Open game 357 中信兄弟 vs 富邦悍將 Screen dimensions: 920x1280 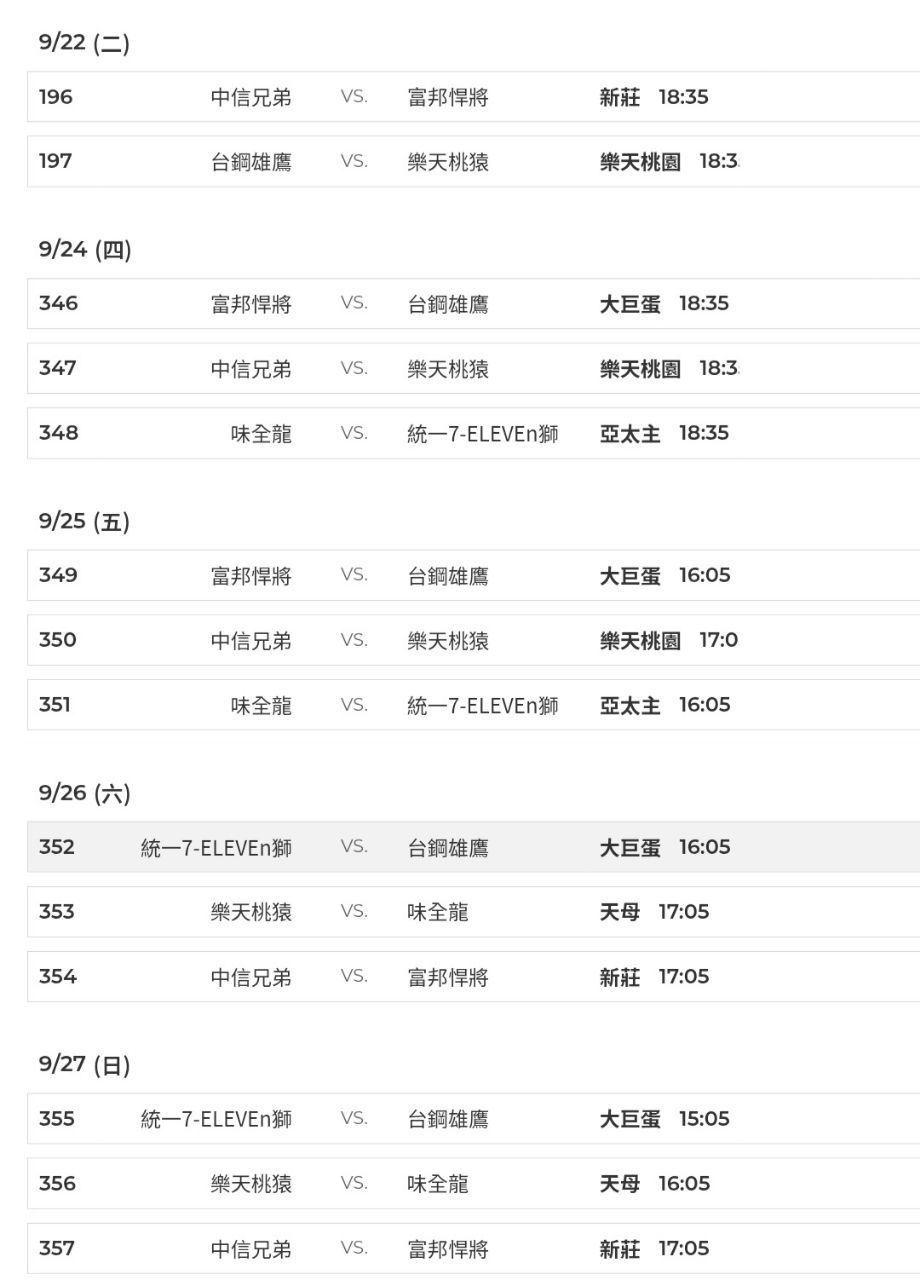(x=474, y=1248)
